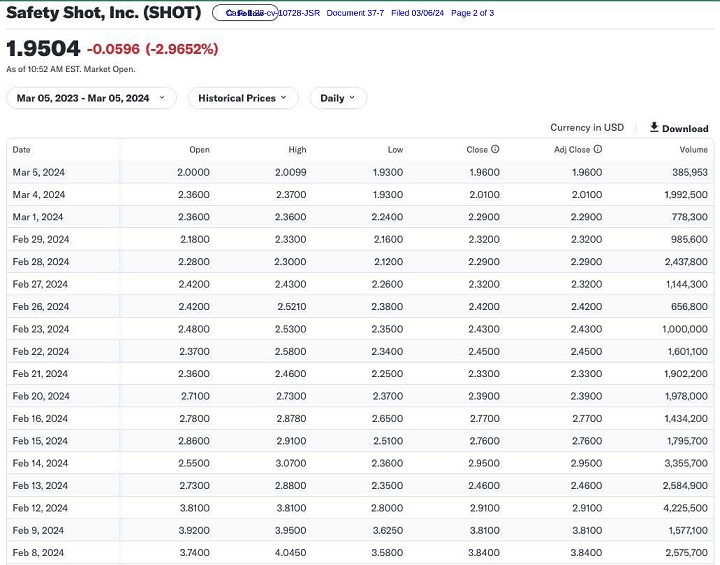The height and width of the screenshot is (565, 720).
Task: Click the Follow button beside SHOT
Action: coord(245,13)
